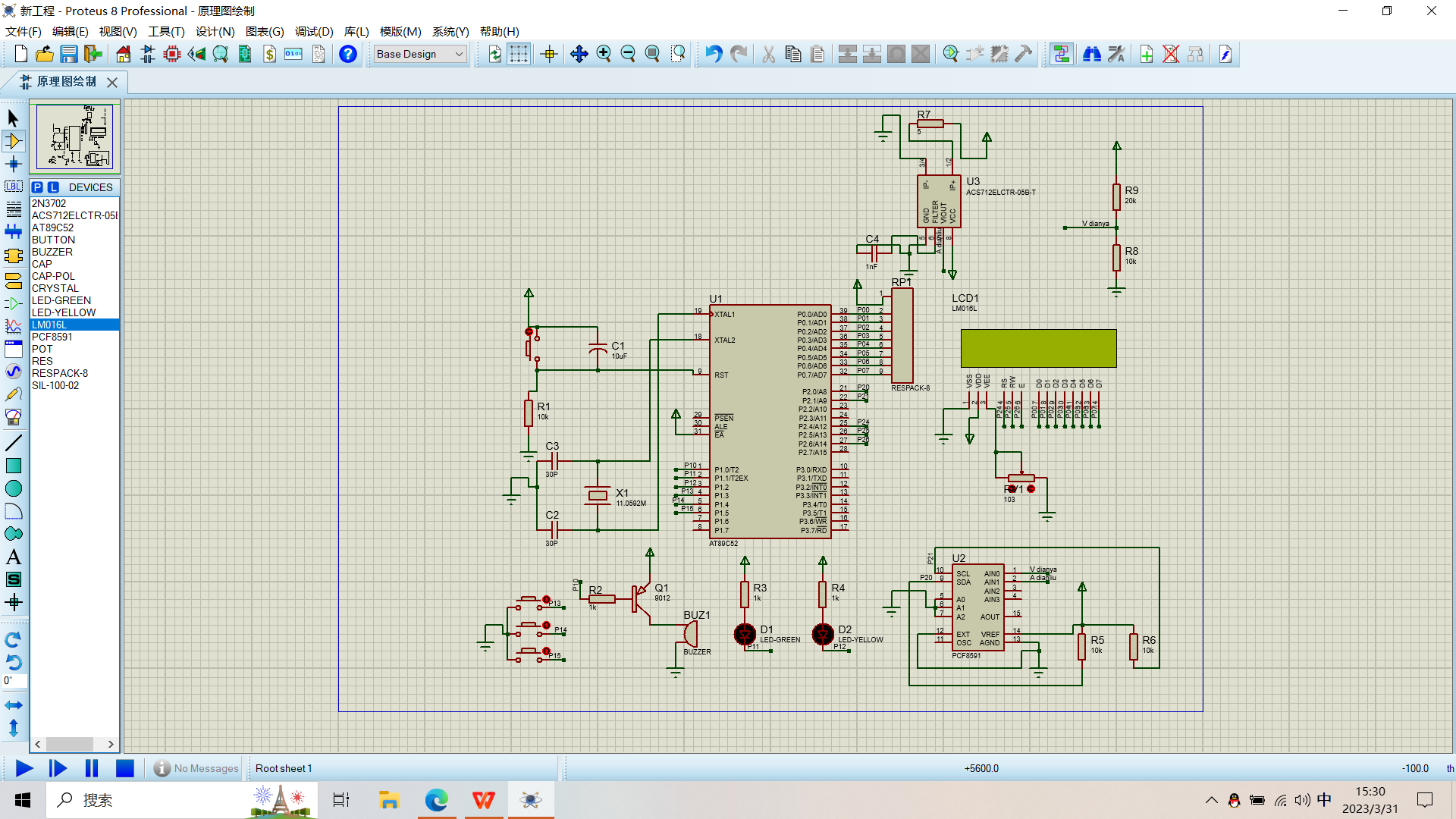Click the device list horizontal scrollbar
Viewport: 1456px width, 819px height.
click(74, 744)
